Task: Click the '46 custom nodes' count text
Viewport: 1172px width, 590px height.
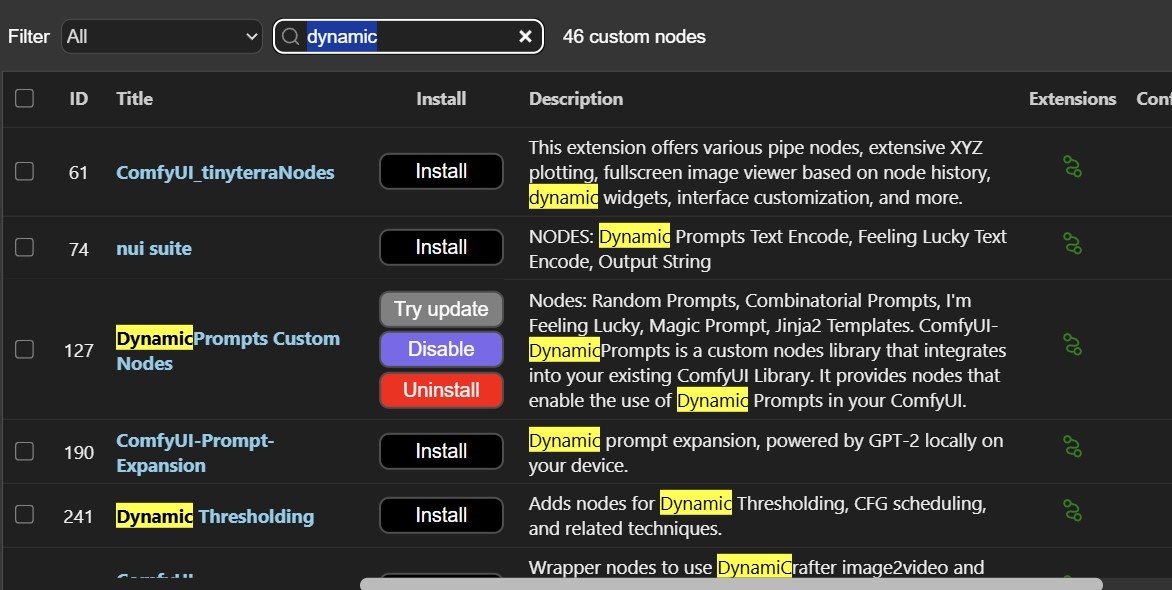Action: click(x=634, y=37)
